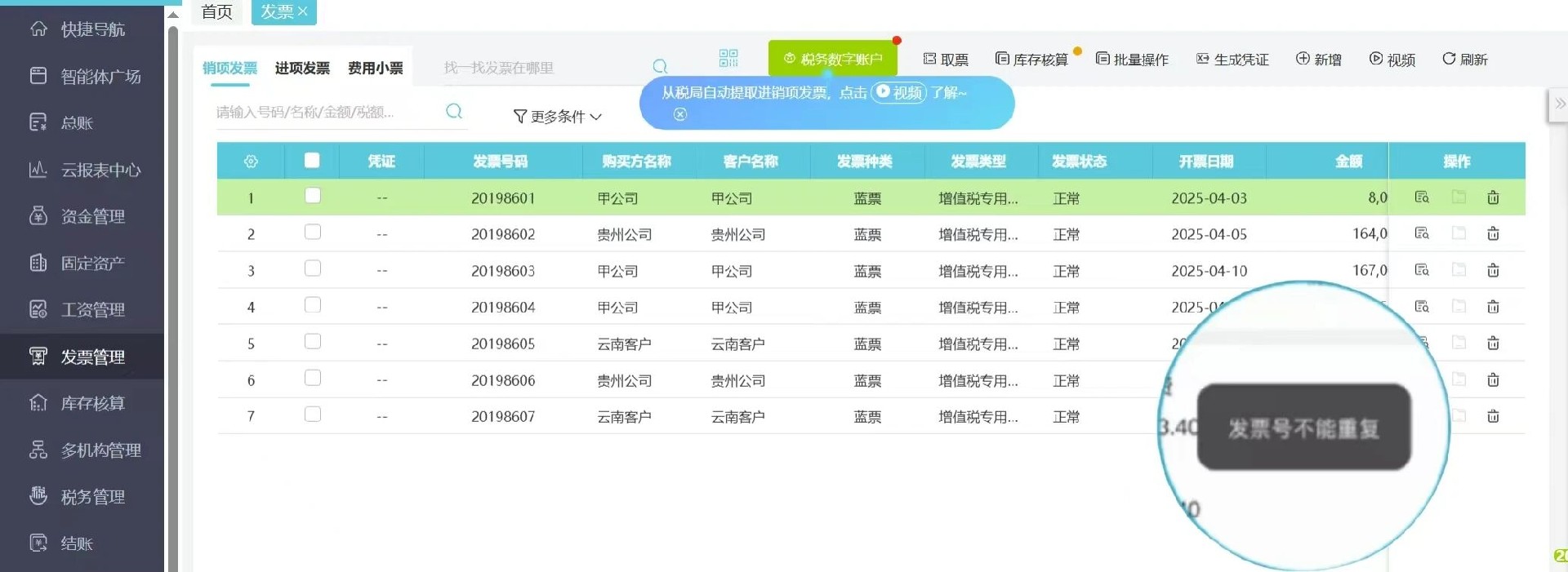Dismiss the blue tax bureau tip bubble
This screenshot has width=1568, height=572.
coord(680,115)
